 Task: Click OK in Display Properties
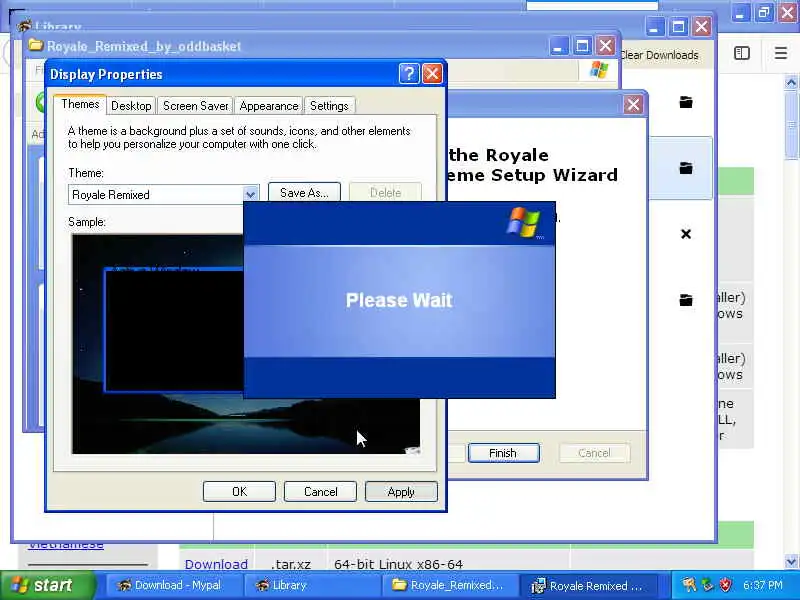tap(239, 491)
